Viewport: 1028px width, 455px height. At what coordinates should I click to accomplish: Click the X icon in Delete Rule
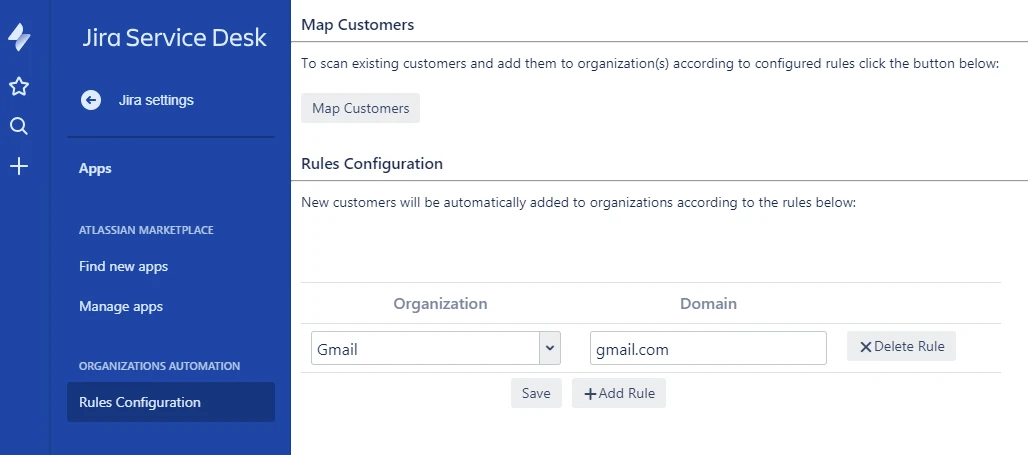(865, 347)
